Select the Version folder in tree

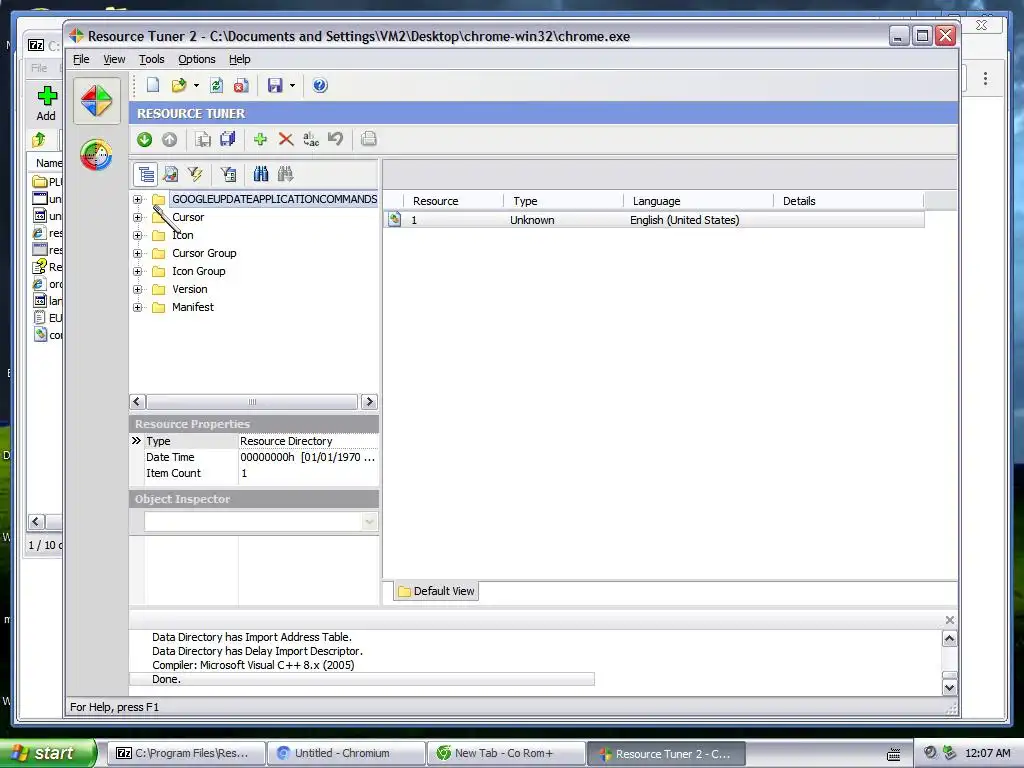click(189, 289)
